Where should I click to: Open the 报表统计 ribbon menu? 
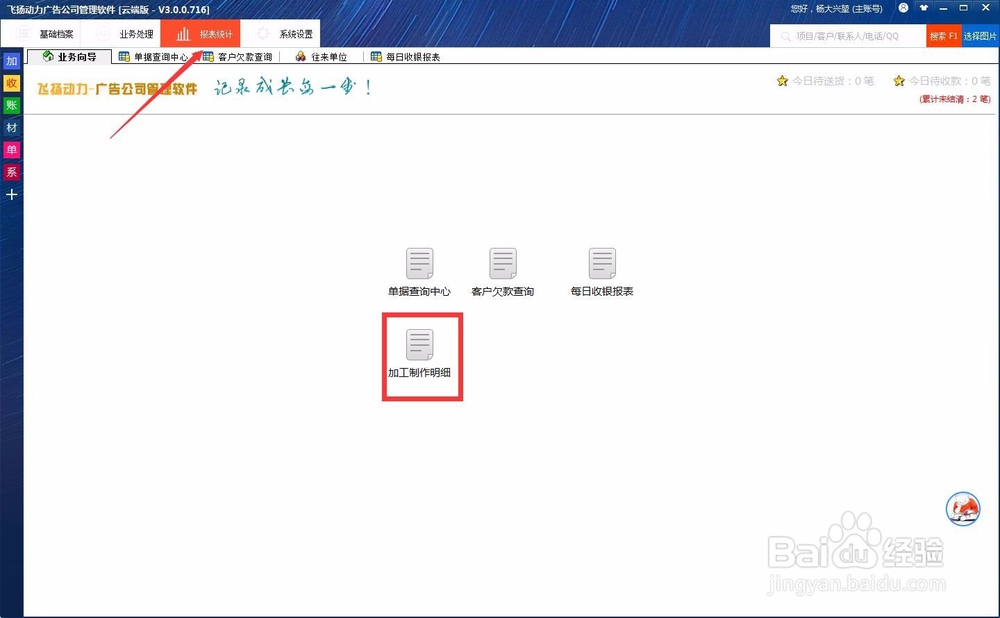point(210,33)
